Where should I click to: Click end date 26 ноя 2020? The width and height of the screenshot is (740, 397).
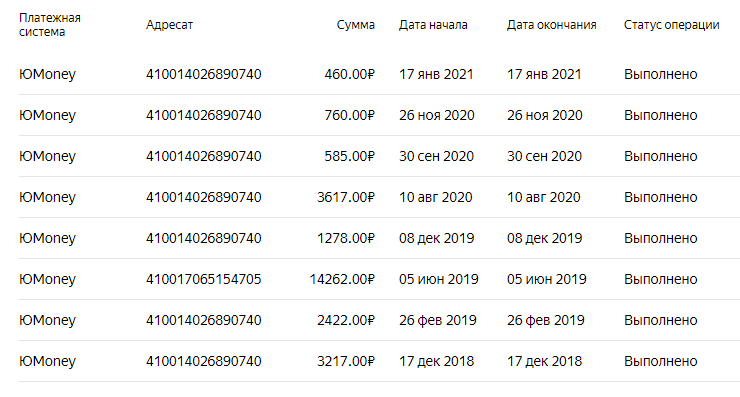pyautogui.click(x=545, y=115)
